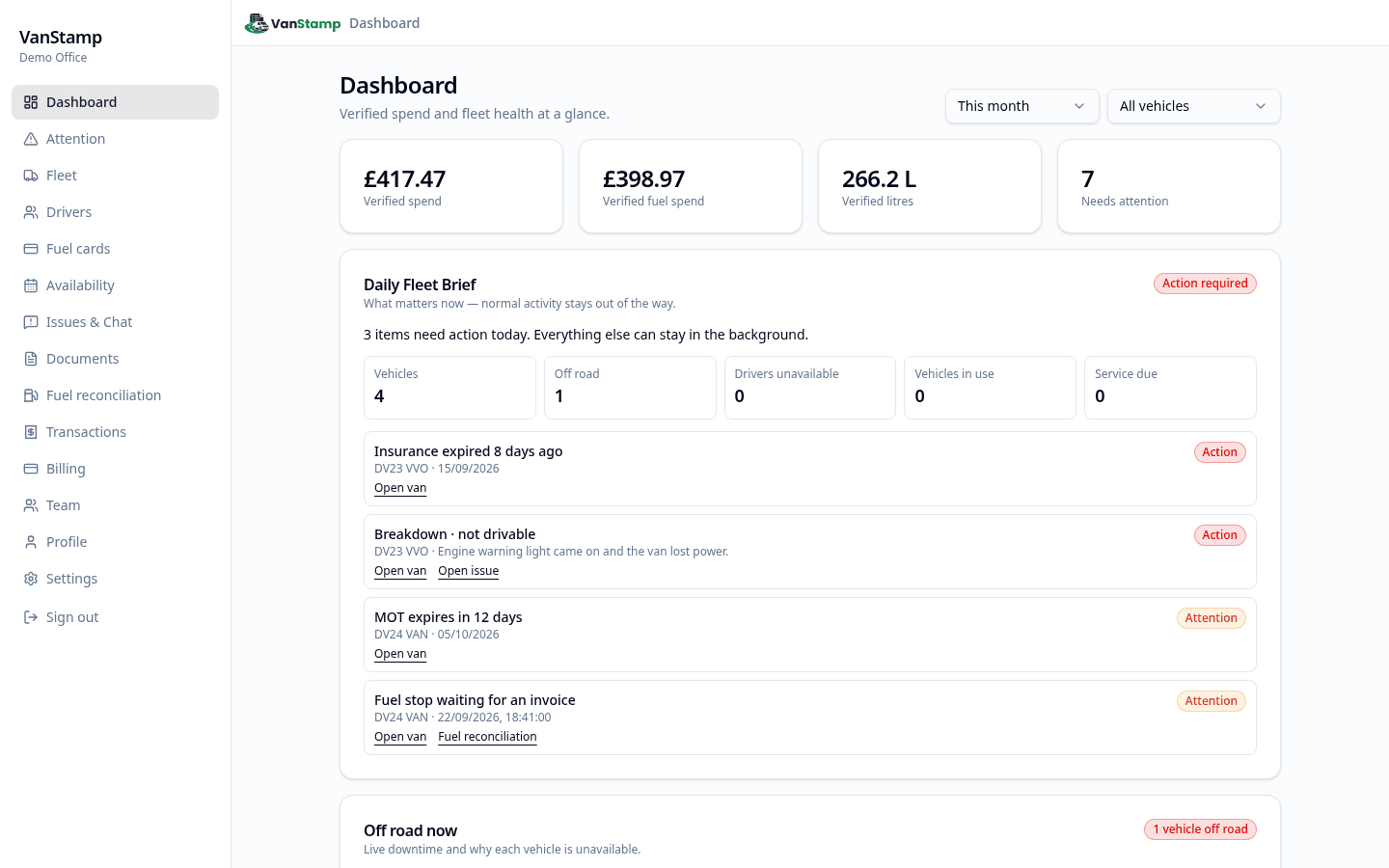
Task: Click the Fleet truck icon
Action: point(31,176)
